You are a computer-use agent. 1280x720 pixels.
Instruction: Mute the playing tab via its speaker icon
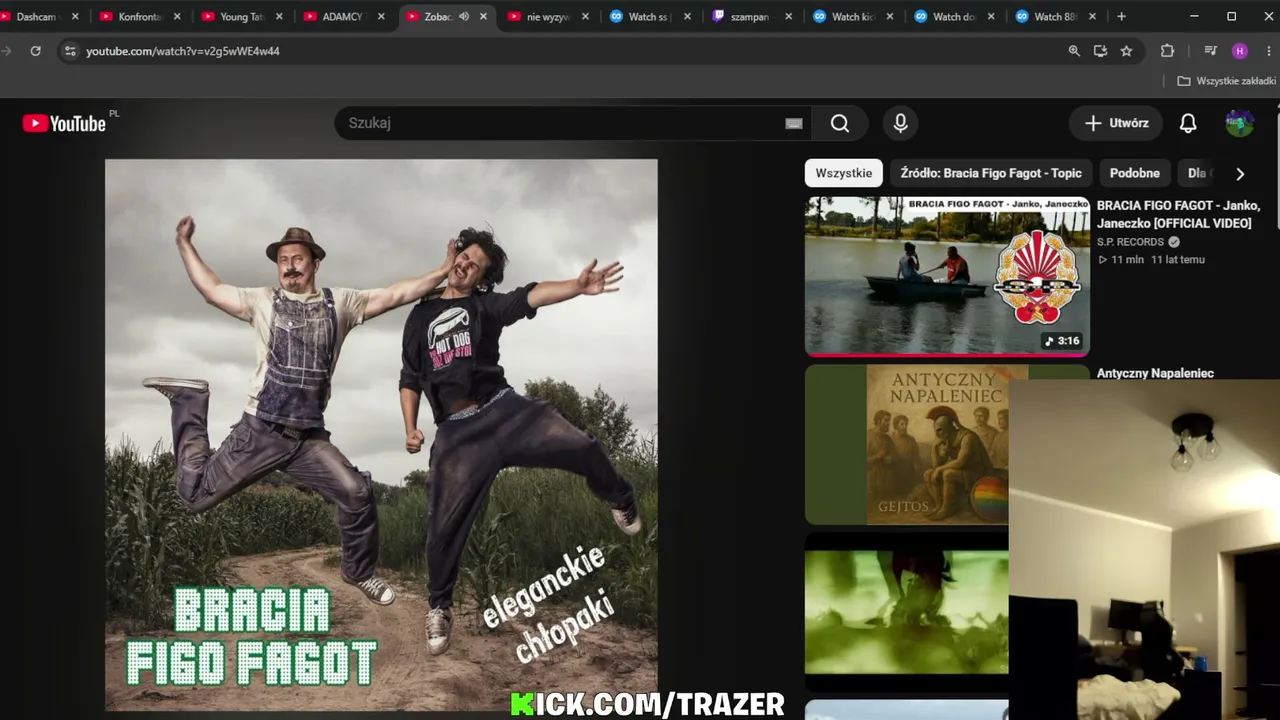click(x=463, y=16)
